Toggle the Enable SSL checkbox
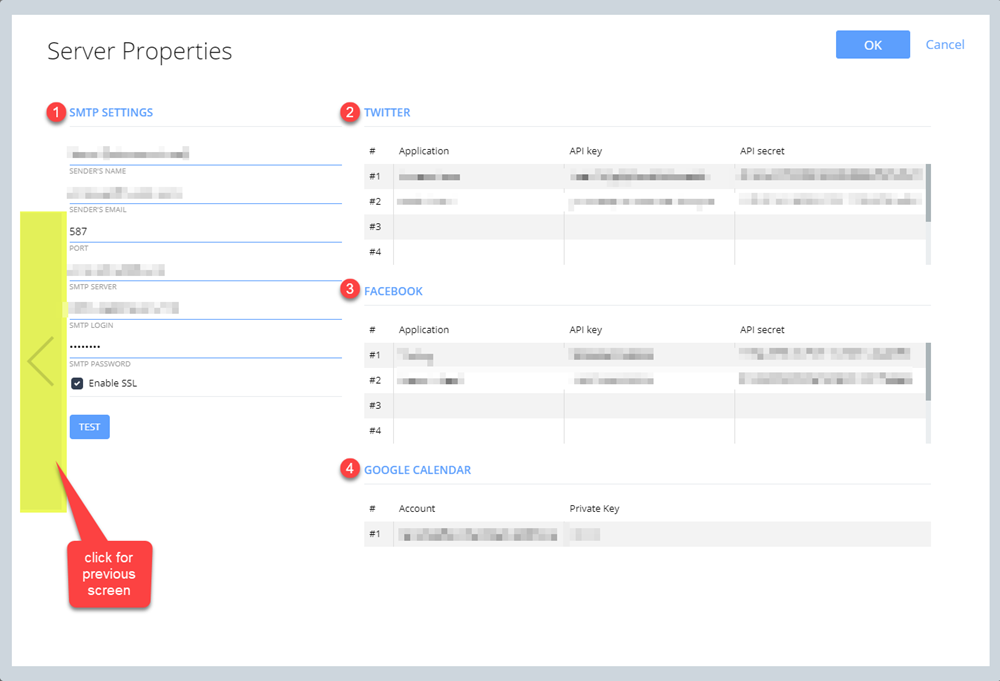 click(x=77, y=383)
